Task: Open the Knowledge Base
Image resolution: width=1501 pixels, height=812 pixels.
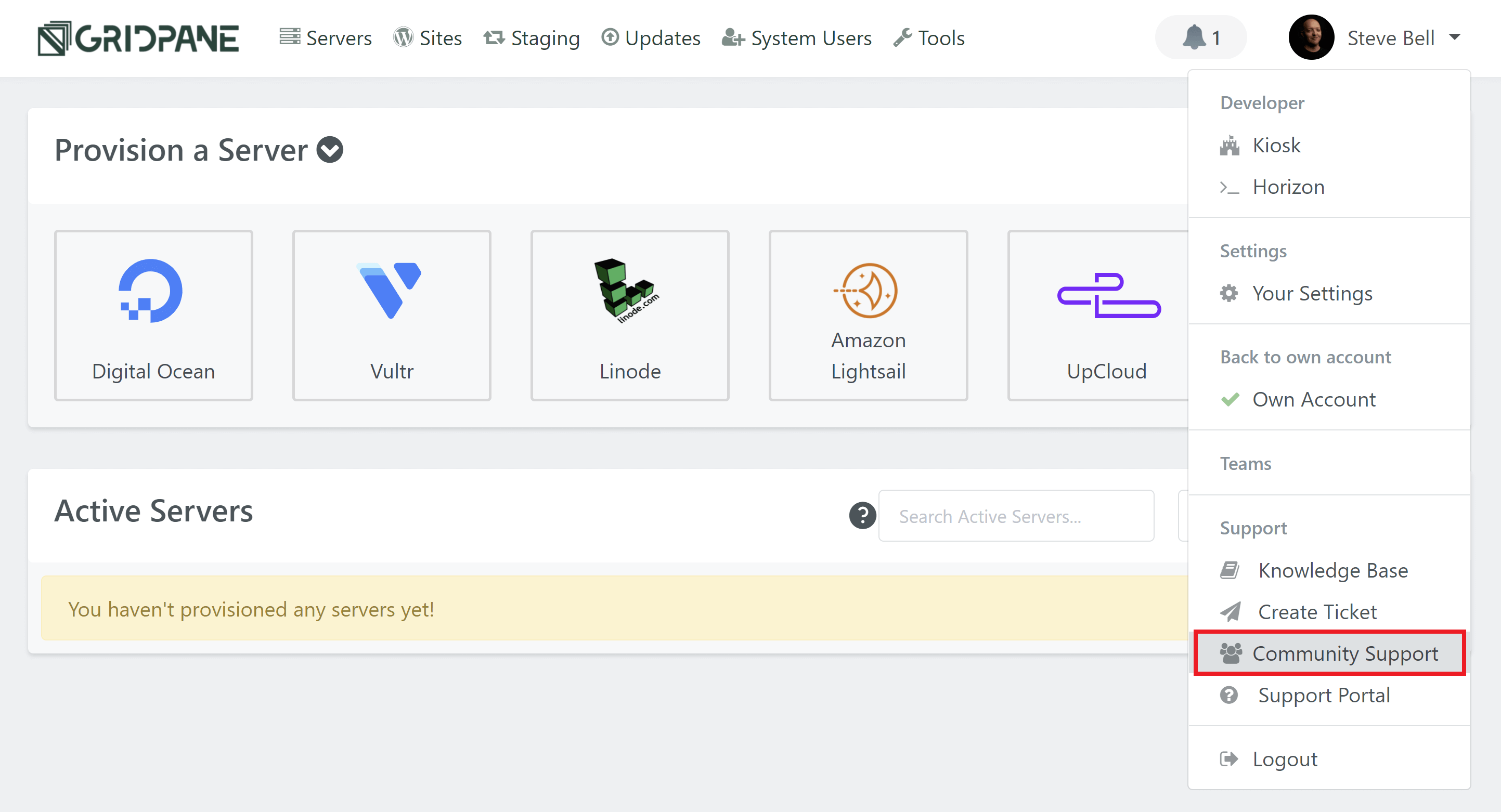Action: pos(1328,570)
